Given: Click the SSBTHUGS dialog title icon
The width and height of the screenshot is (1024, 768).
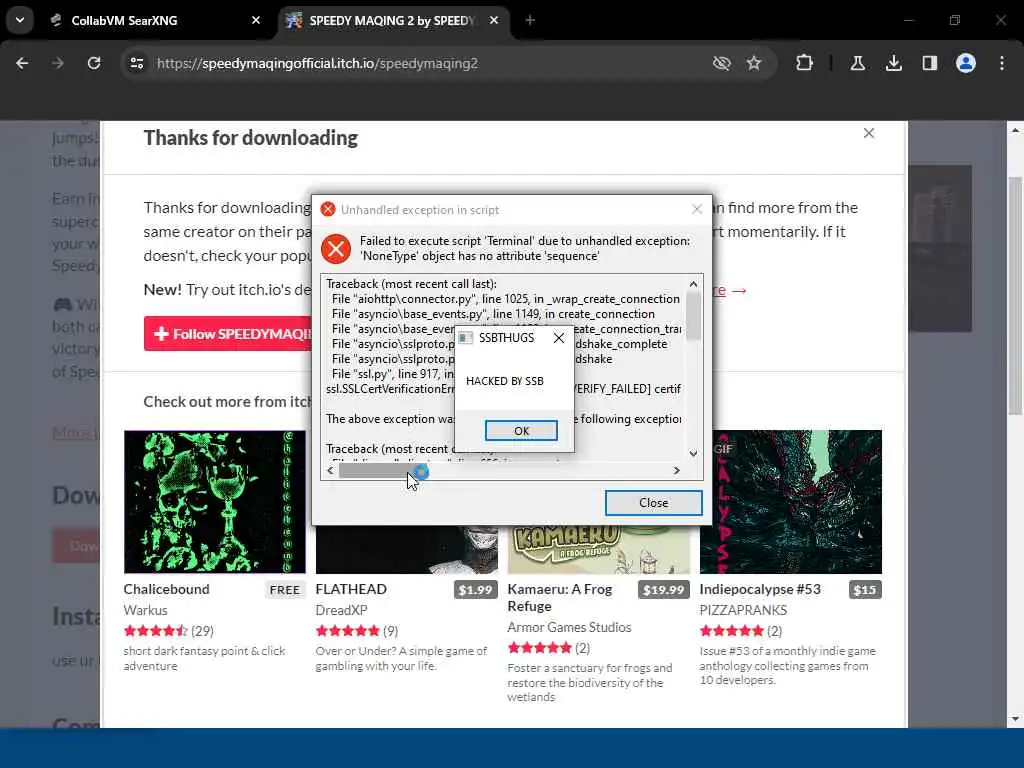Looking at the screenshot, I should [465, 338].
